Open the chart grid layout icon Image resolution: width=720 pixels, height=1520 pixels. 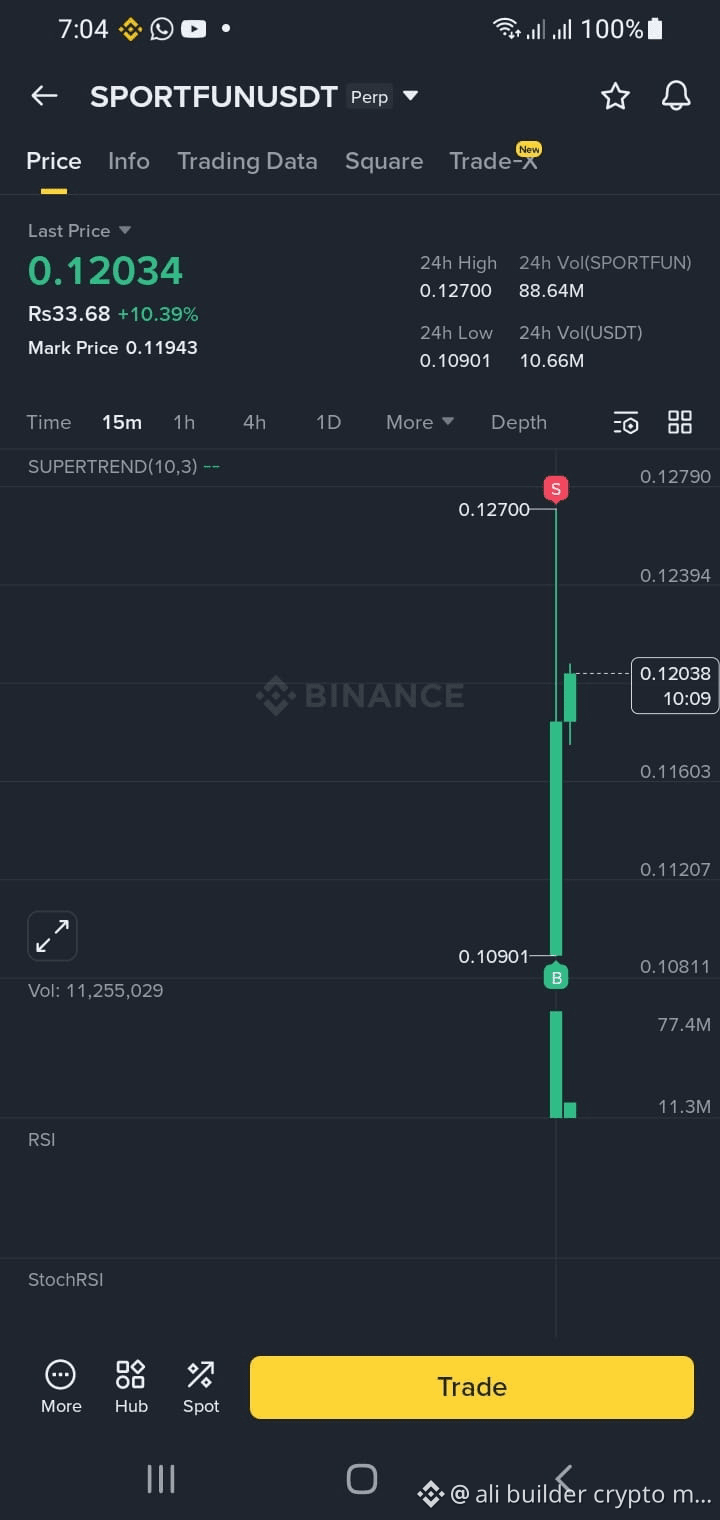(680, 423)
